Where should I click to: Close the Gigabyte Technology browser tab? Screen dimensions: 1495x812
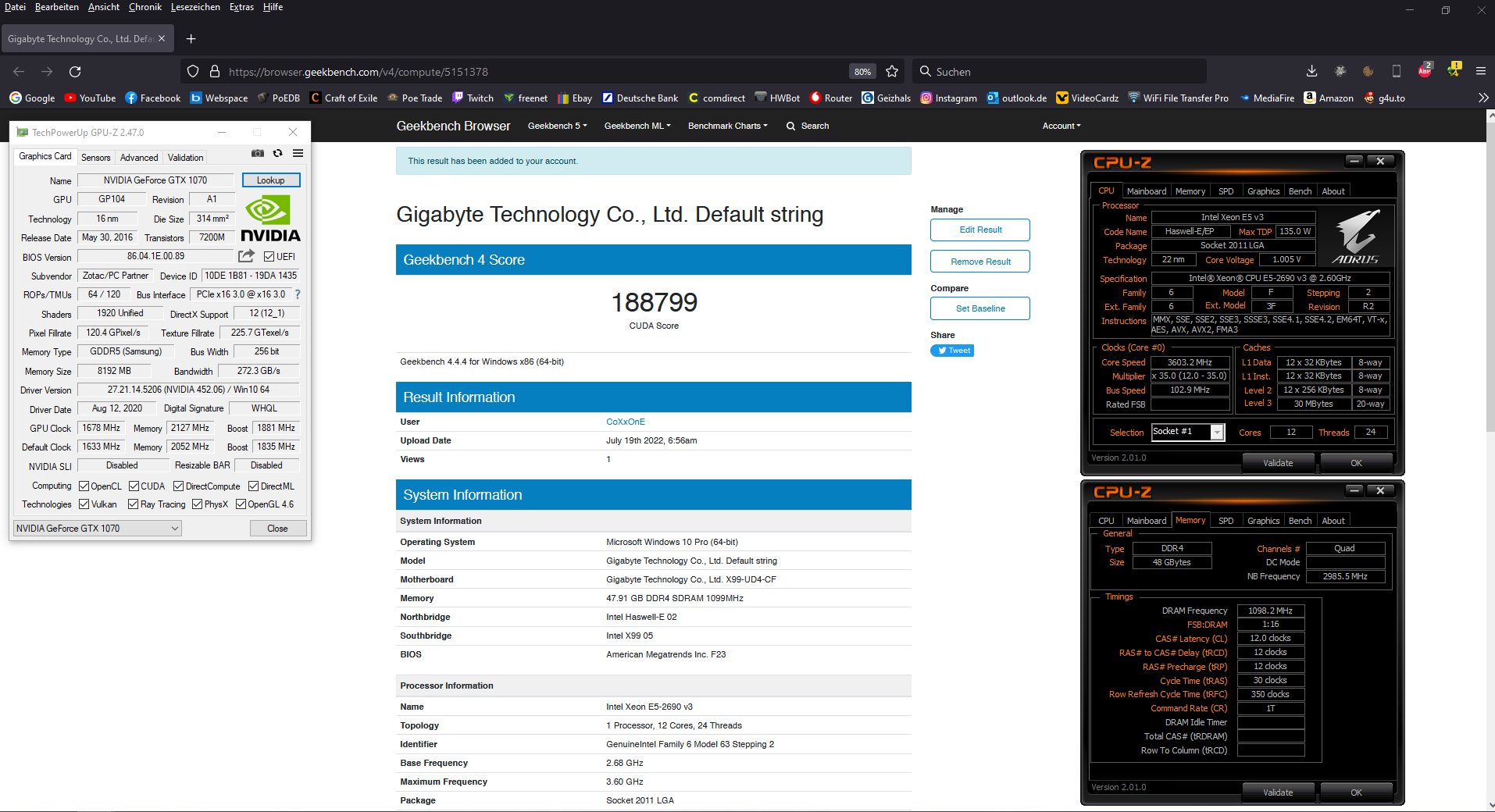(x=162, y=38)
